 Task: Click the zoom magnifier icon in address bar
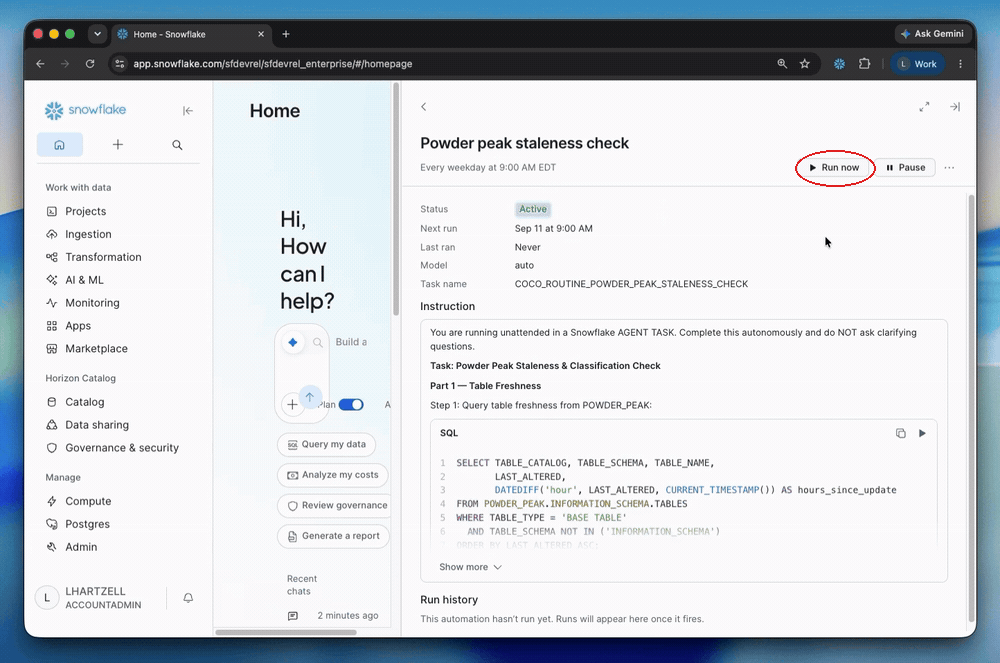pyautogui.click(x=782, y=64)
